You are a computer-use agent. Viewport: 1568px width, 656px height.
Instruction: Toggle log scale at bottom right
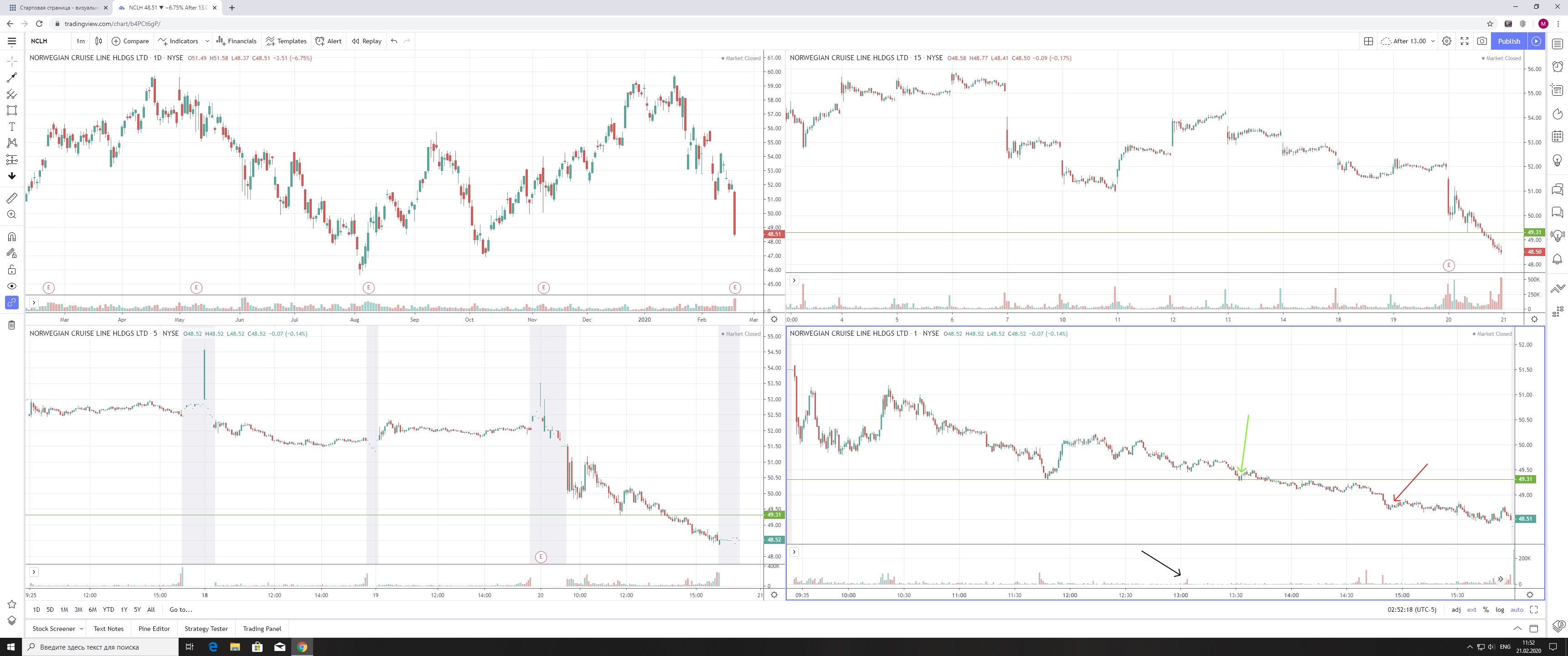click(x=1500, y=609)
